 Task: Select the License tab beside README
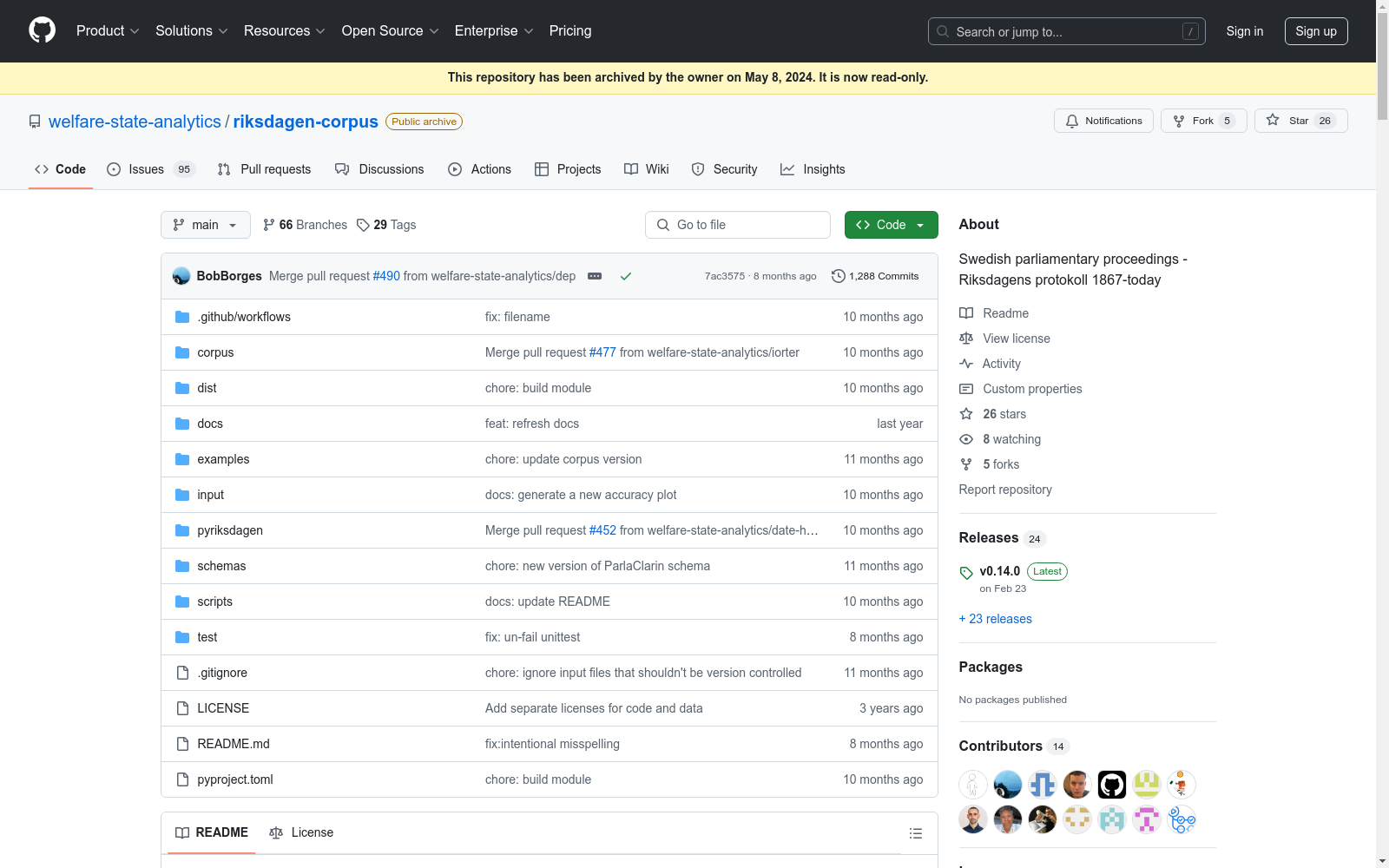point(301,832)
